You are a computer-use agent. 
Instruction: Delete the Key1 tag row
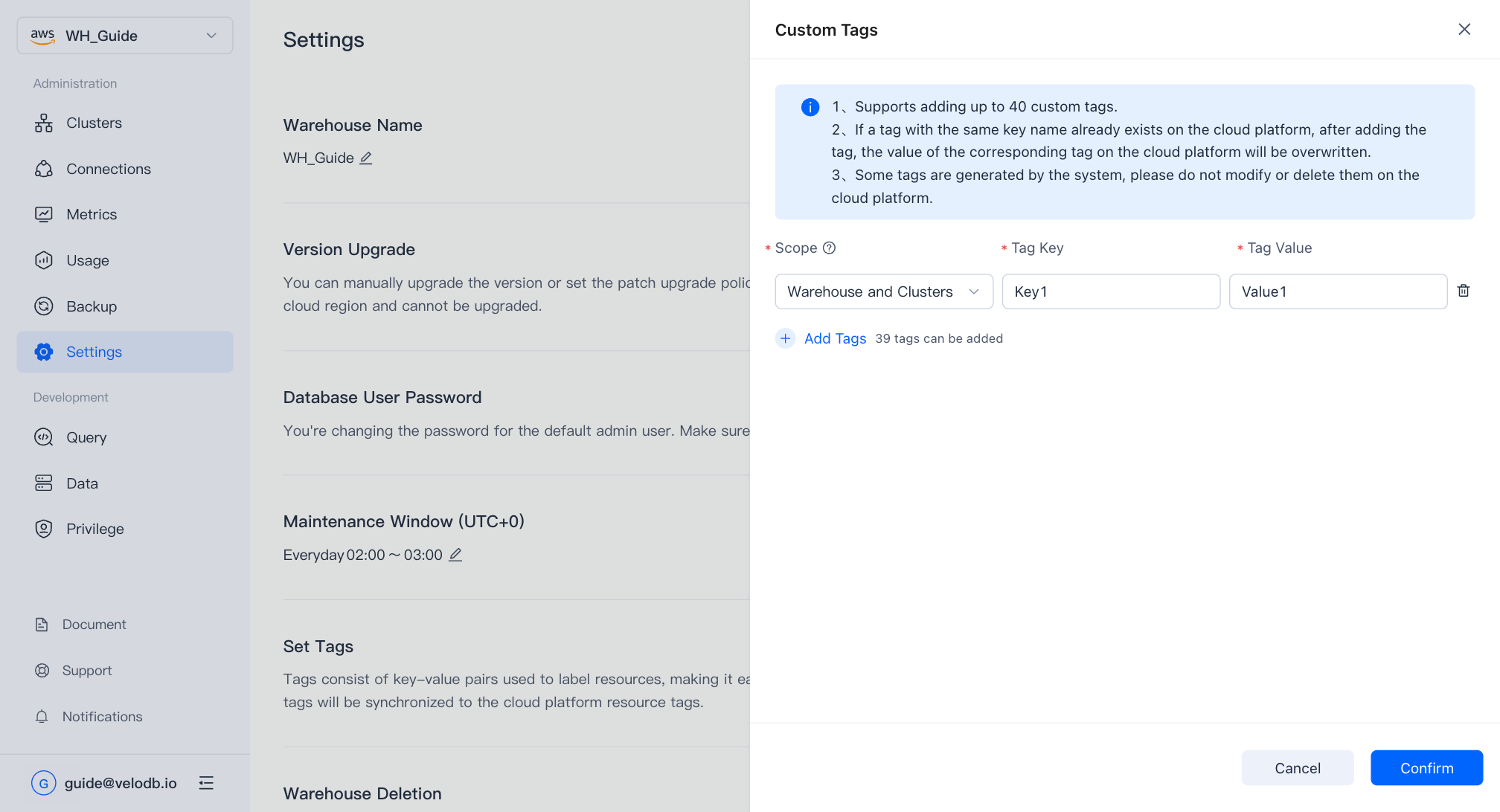tap(1463, 291)
